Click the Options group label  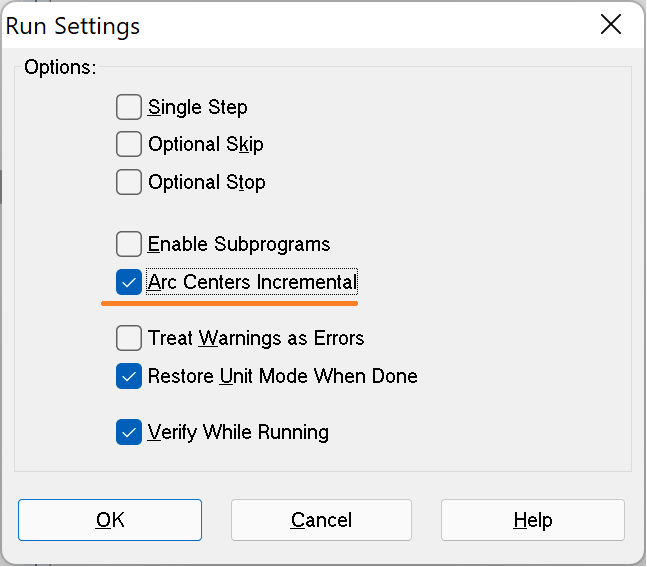[x=60, y=67]
